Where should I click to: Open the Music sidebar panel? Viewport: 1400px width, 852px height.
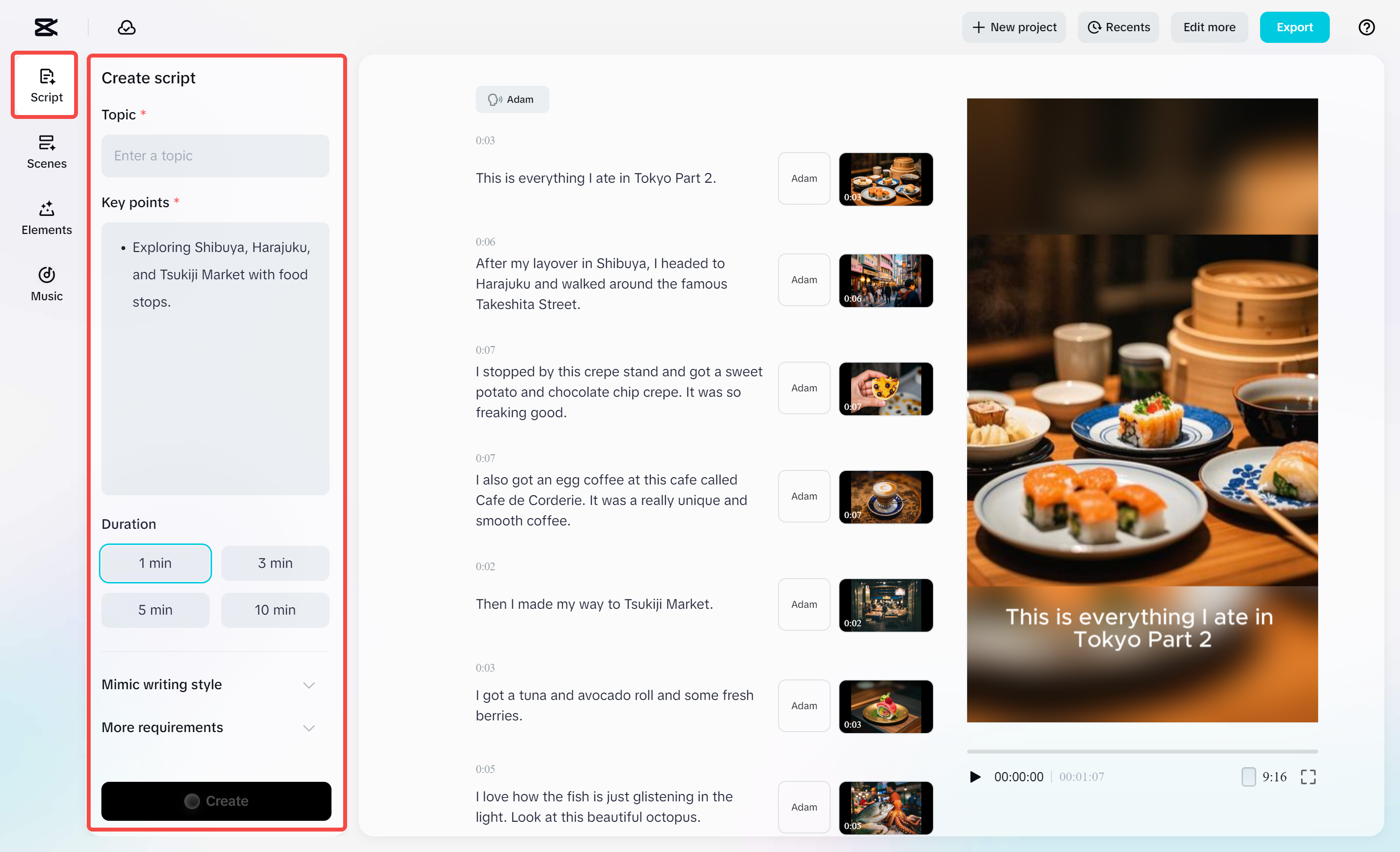point(47,284)
